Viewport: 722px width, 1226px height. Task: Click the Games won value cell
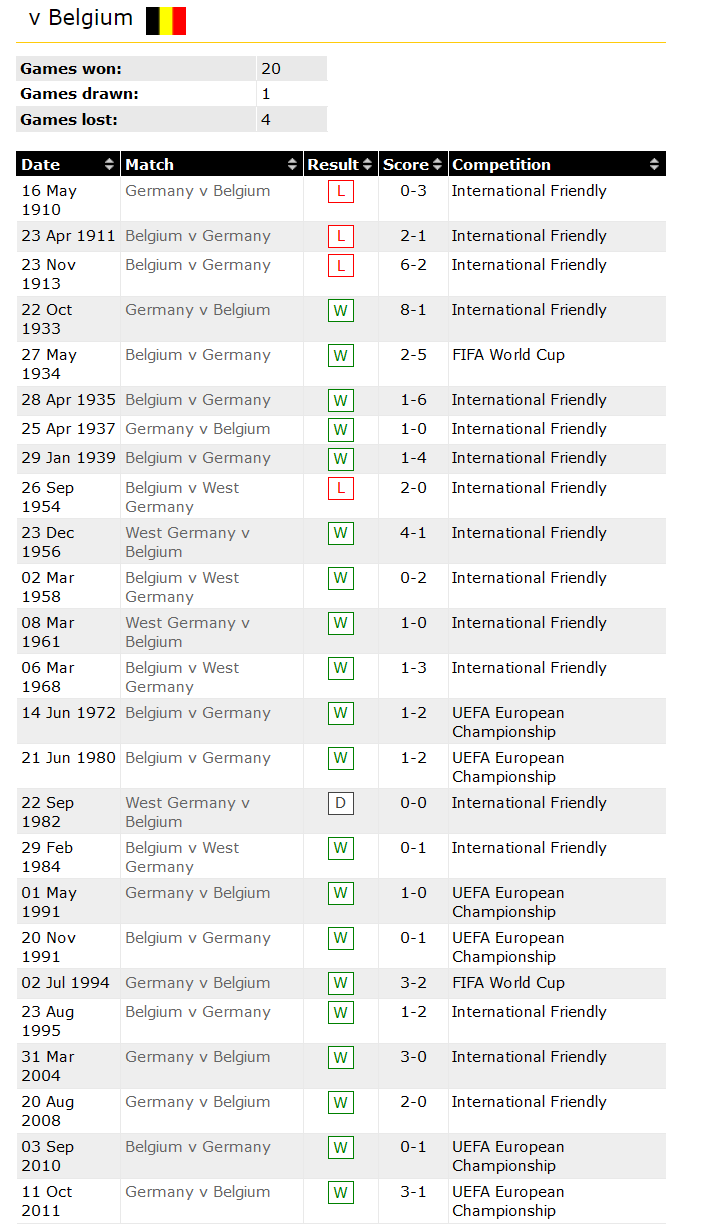(291, 69)
